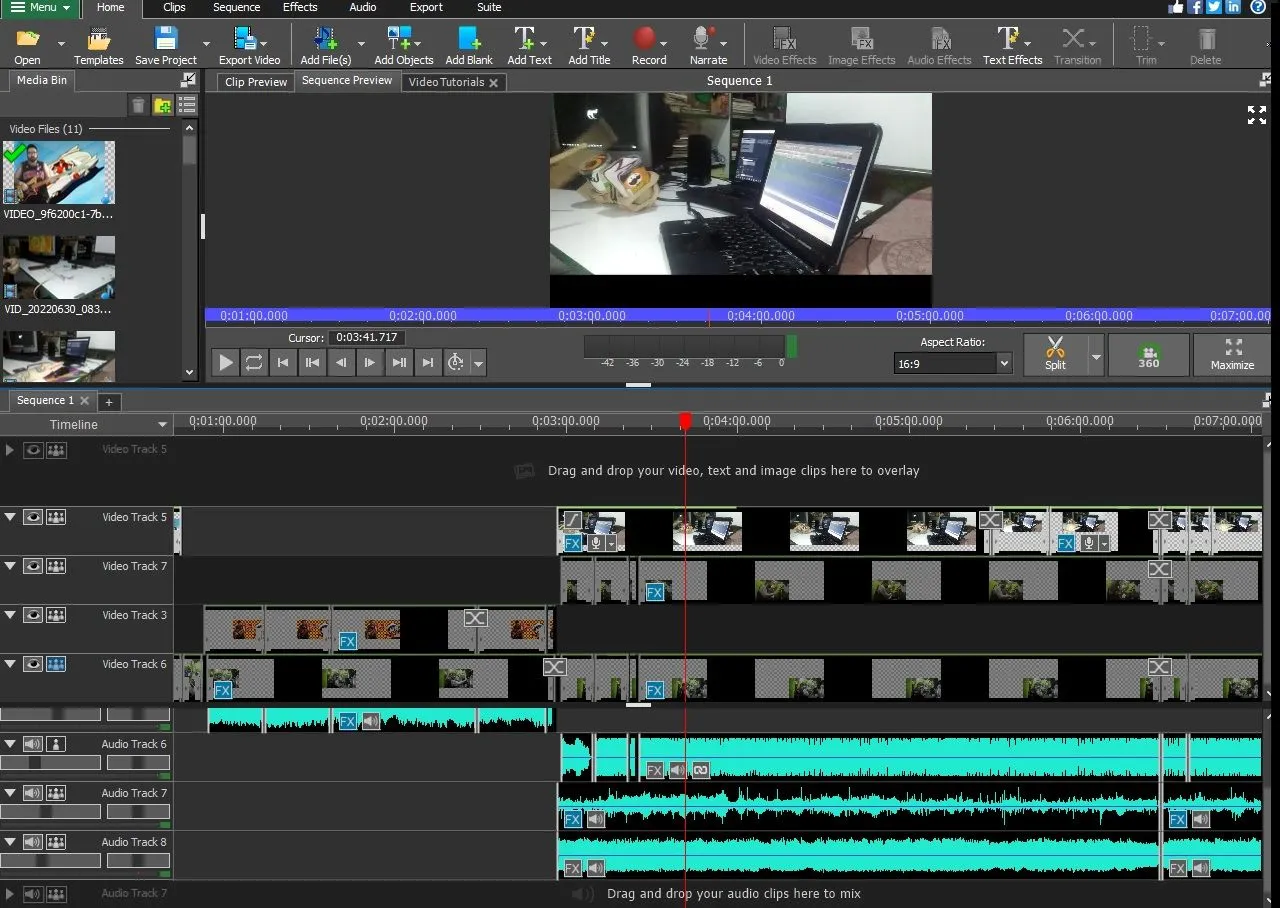Click the Split button
The width and height of the screenshot is (1280, 908).
click(1055, 355)
